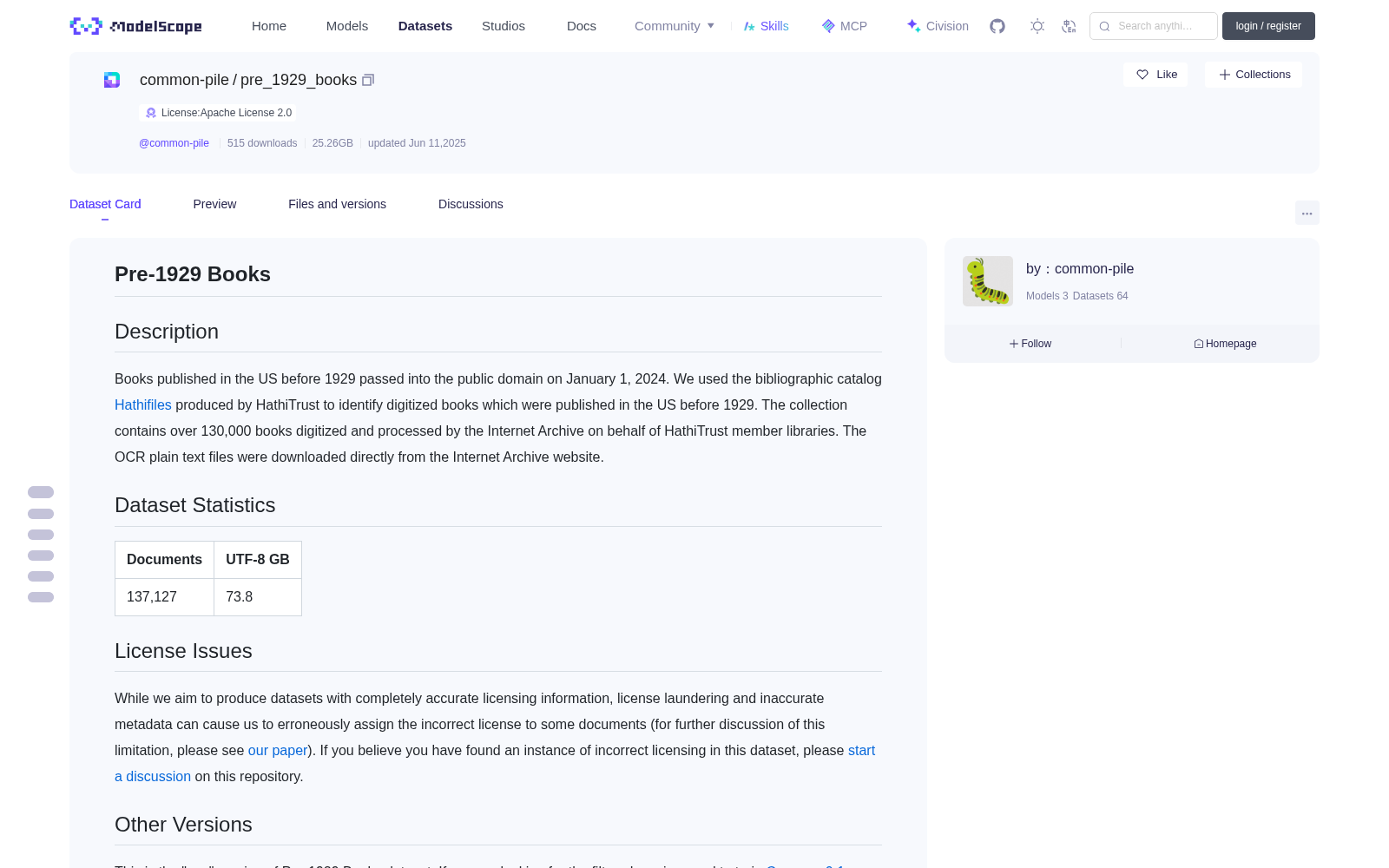Open the Studios navigation item
Viewport: 1389px width, 868px height.
tap(504, 26)
